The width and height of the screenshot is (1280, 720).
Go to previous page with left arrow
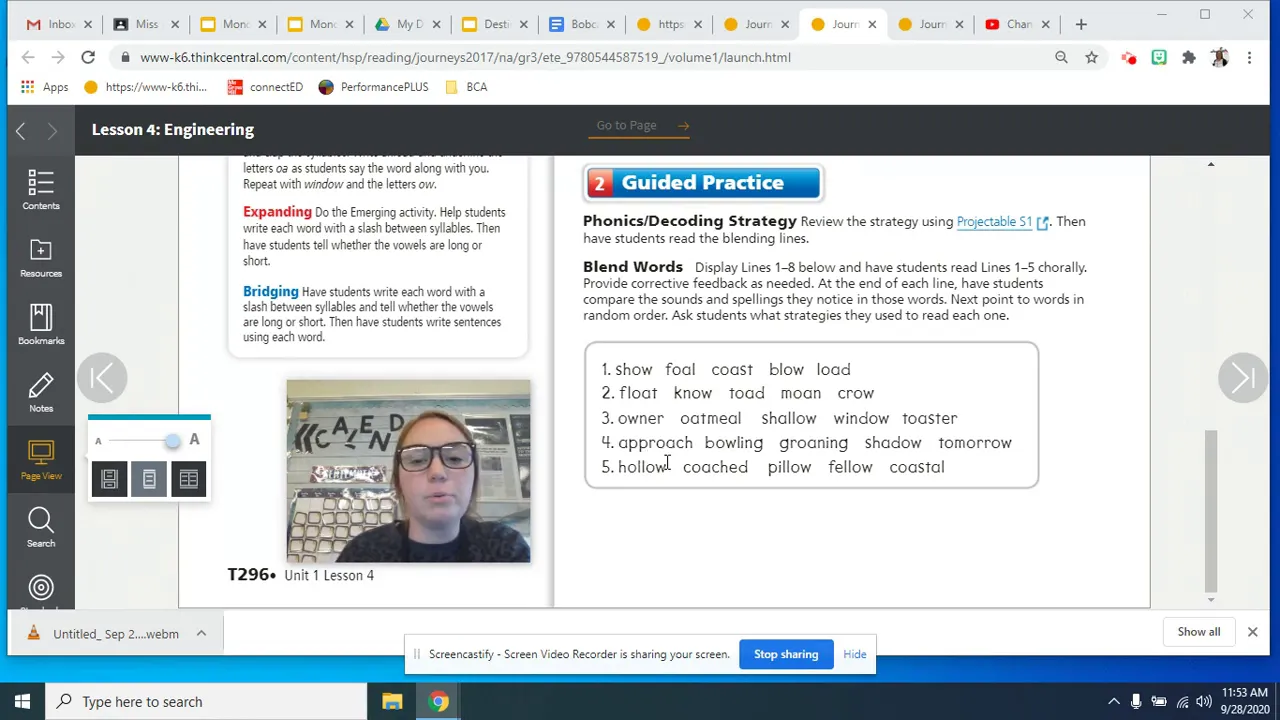[x=102, y=378]
